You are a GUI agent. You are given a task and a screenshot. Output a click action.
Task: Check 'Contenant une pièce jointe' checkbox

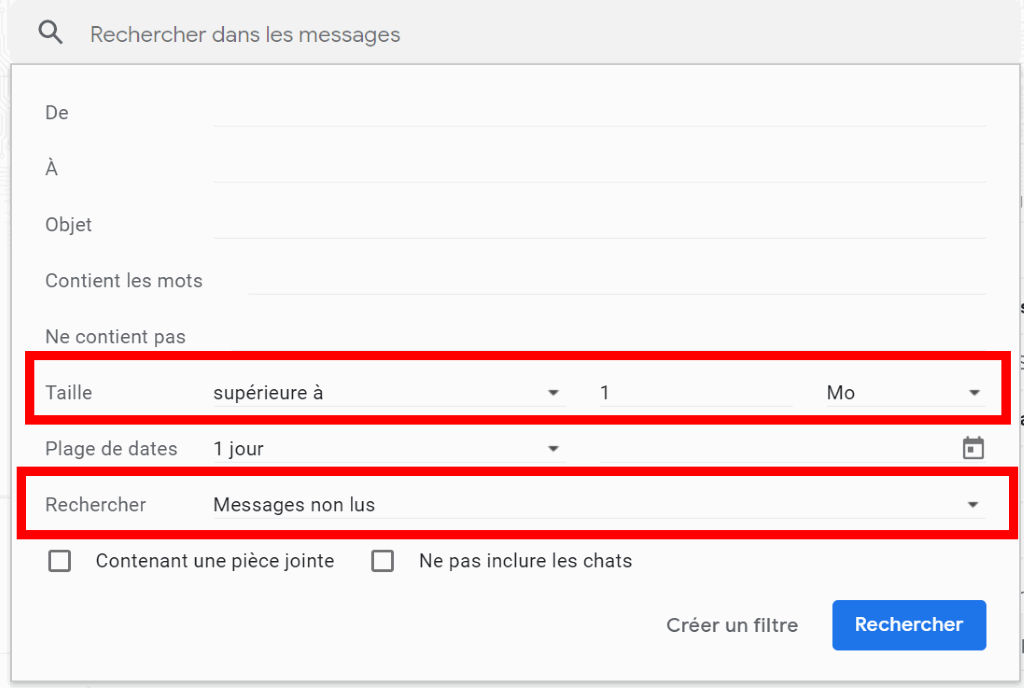pyautogui.click(x=59, y=561)
